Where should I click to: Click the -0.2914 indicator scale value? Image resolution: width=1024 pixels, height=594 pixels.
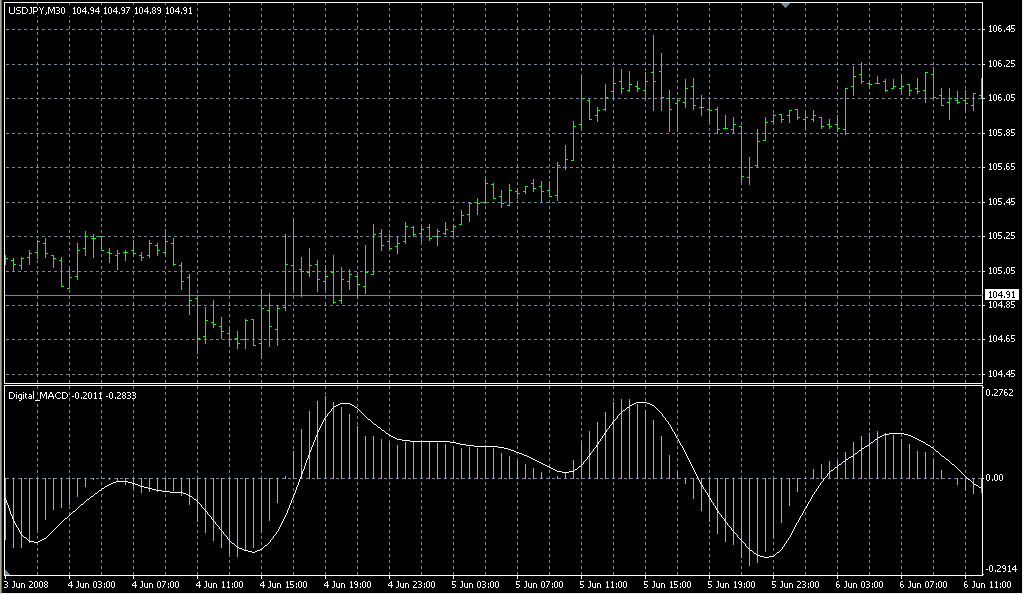(1001, 568)
